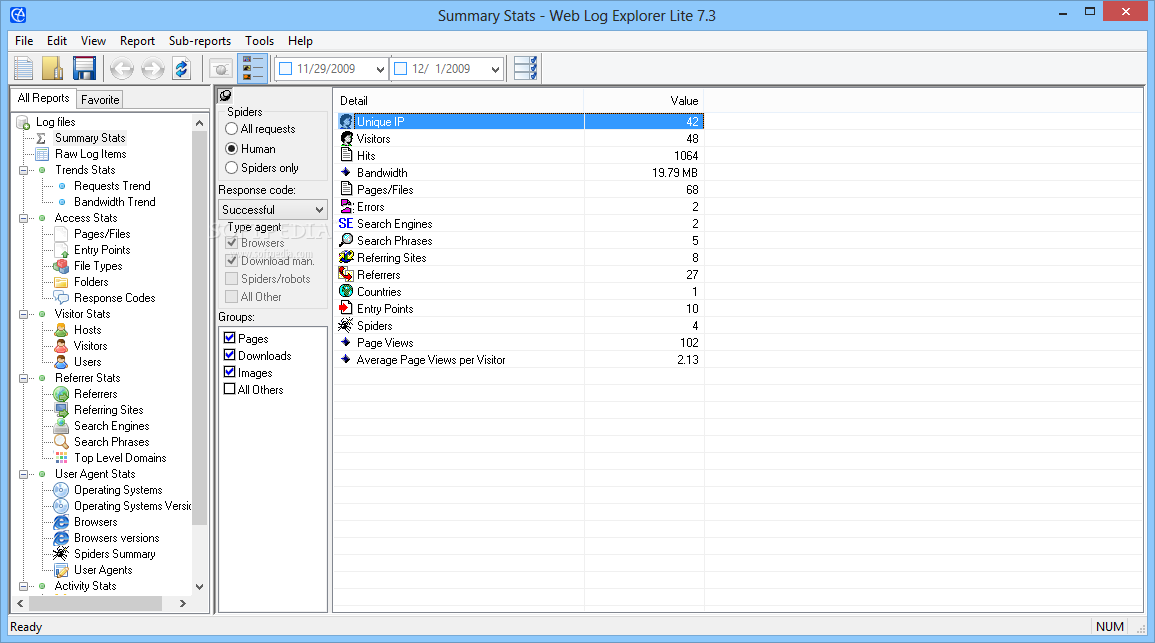This screenshot has width=1155, height=643.
Task: Toggle the 12/1/2009 end date checkbox
Action: click(401, 68)
